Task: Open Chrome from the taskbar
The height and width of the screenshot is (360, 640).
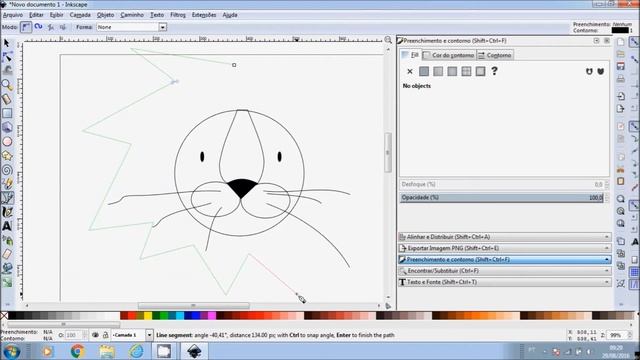Action: click(x=77, y=351)
